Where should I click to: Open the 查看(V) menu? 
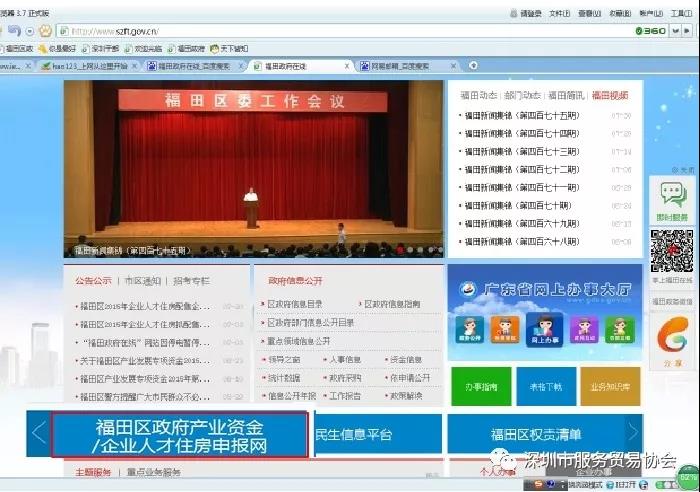point(590,14)
